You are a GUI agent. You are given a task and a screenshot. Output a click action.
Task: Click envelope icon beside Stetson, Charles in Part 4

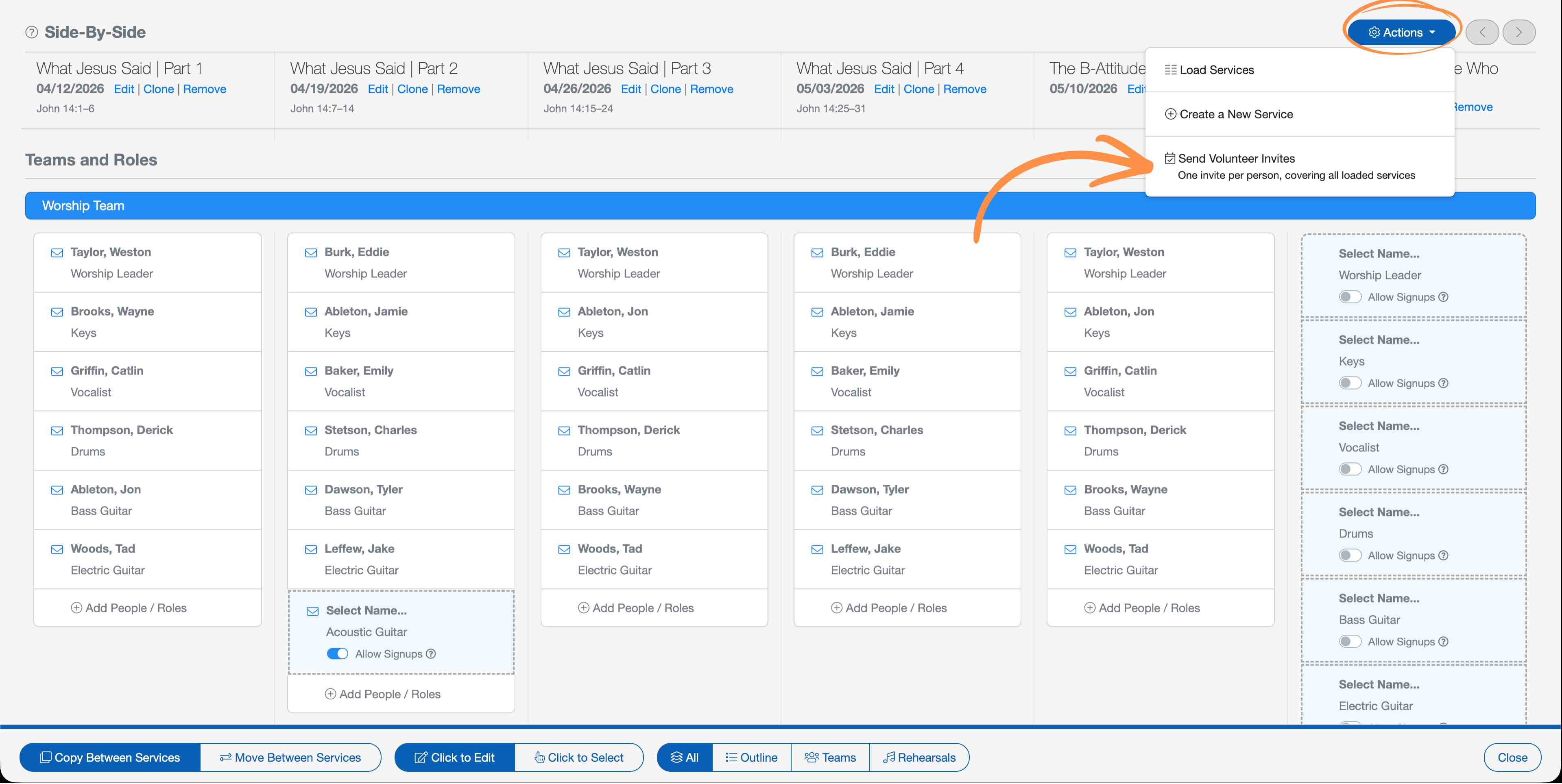coord(817,431)
